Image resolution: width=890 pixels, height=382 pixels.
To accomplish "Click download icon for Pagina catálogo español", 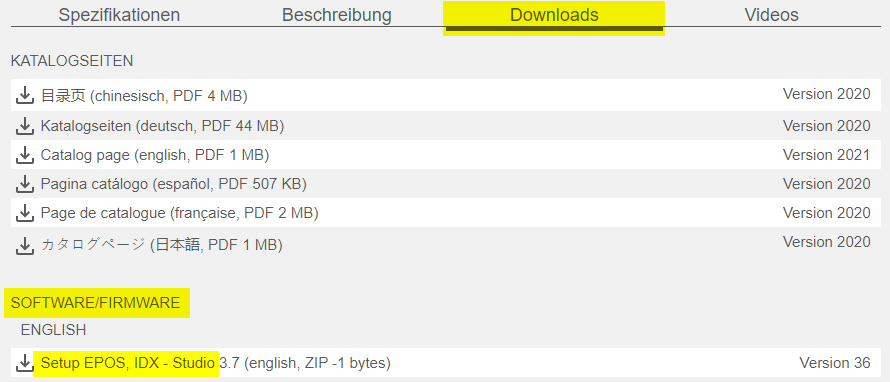I will pos(24,184).
